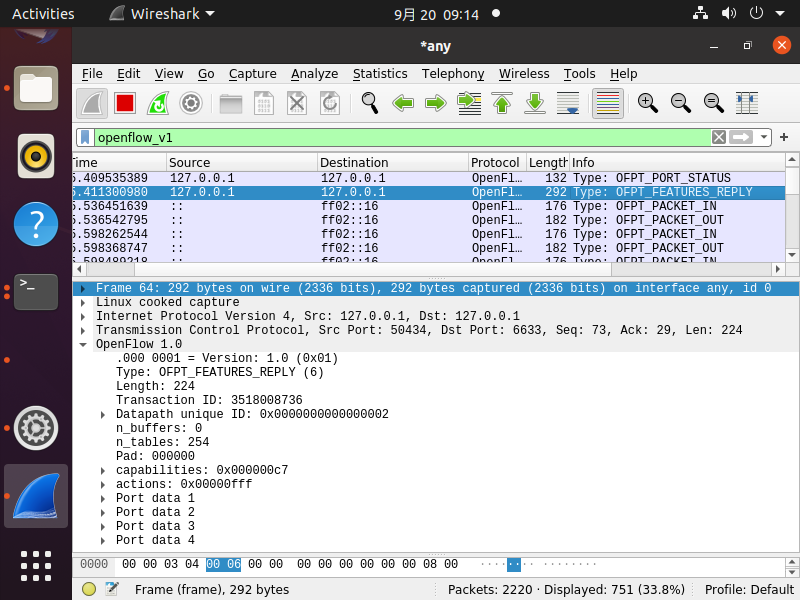Go to specified packet icon

[x=469, y=104]
